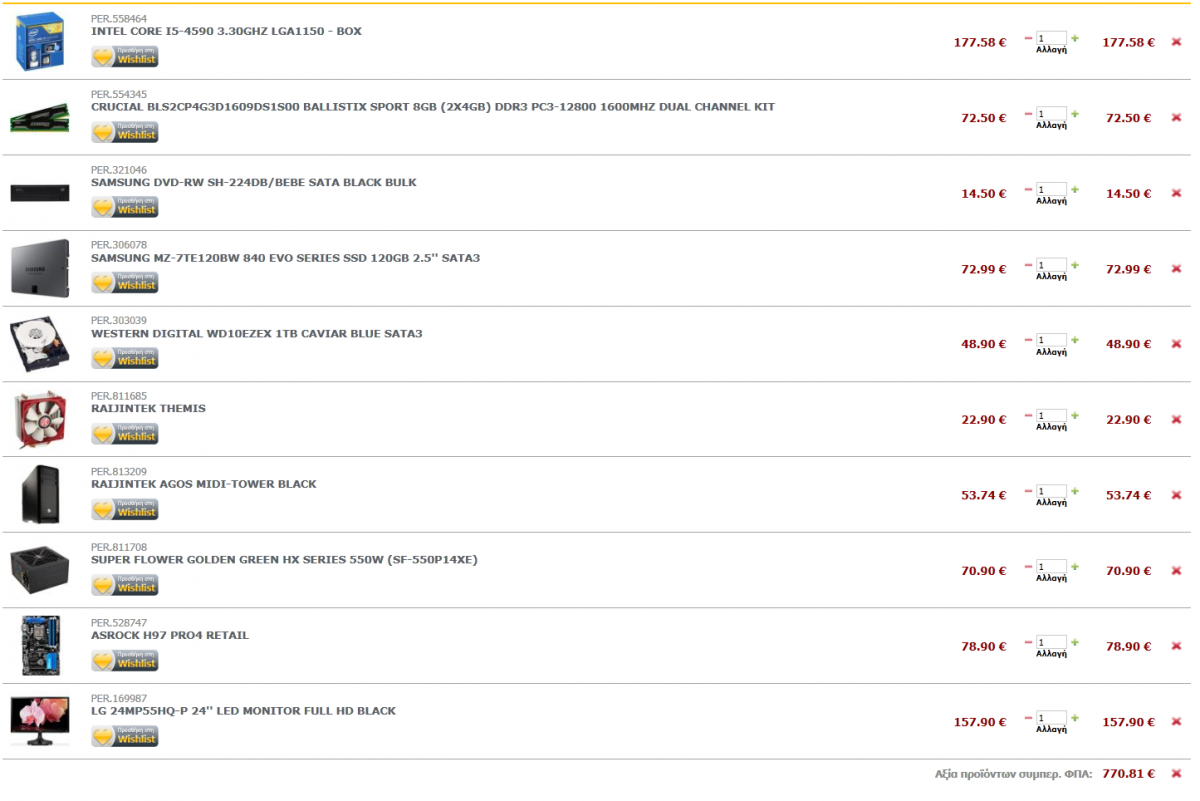1200x801 pixels.
Task: Increase Crucial Ballistix RAM quantity with plus
Action: (1075, 114)
